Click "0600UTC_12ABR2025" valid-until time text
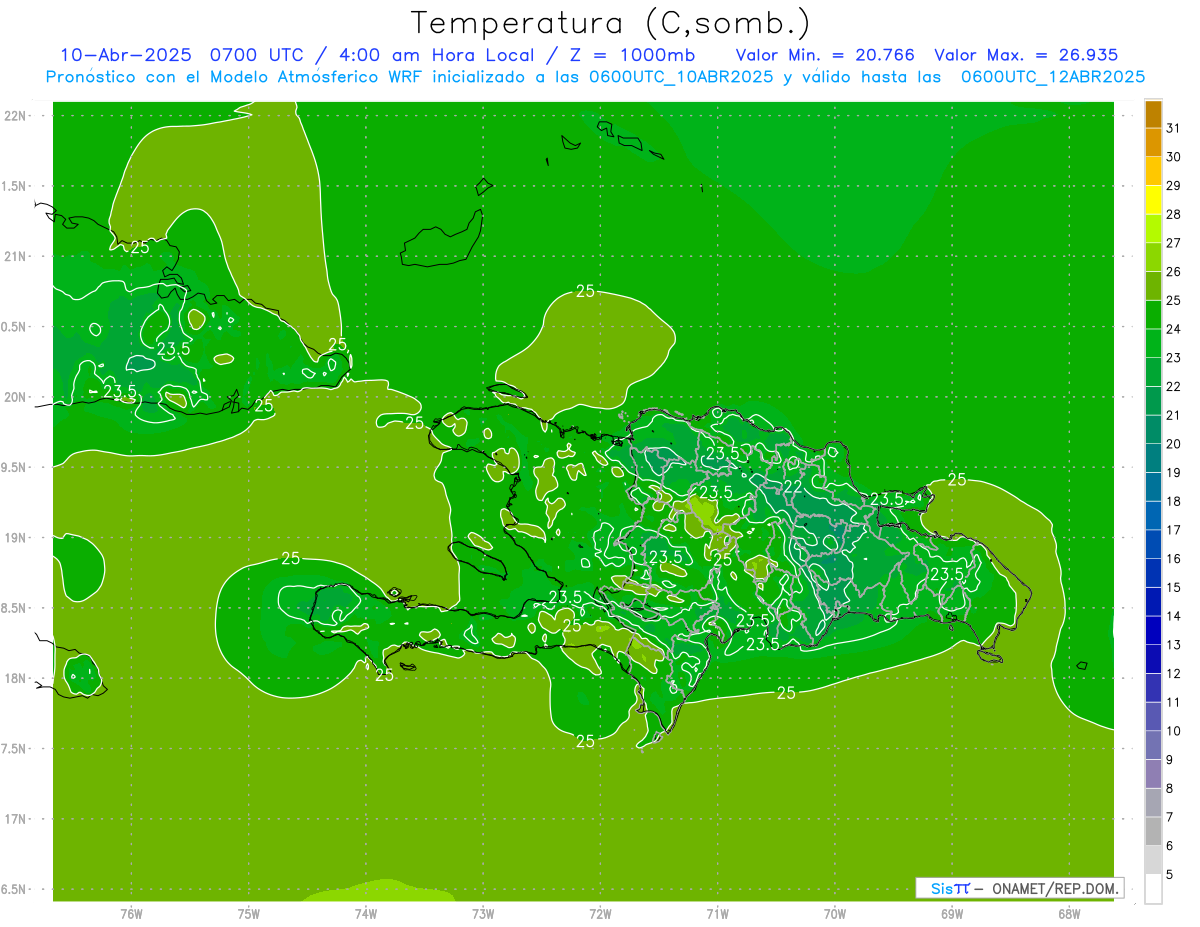 1053,77
